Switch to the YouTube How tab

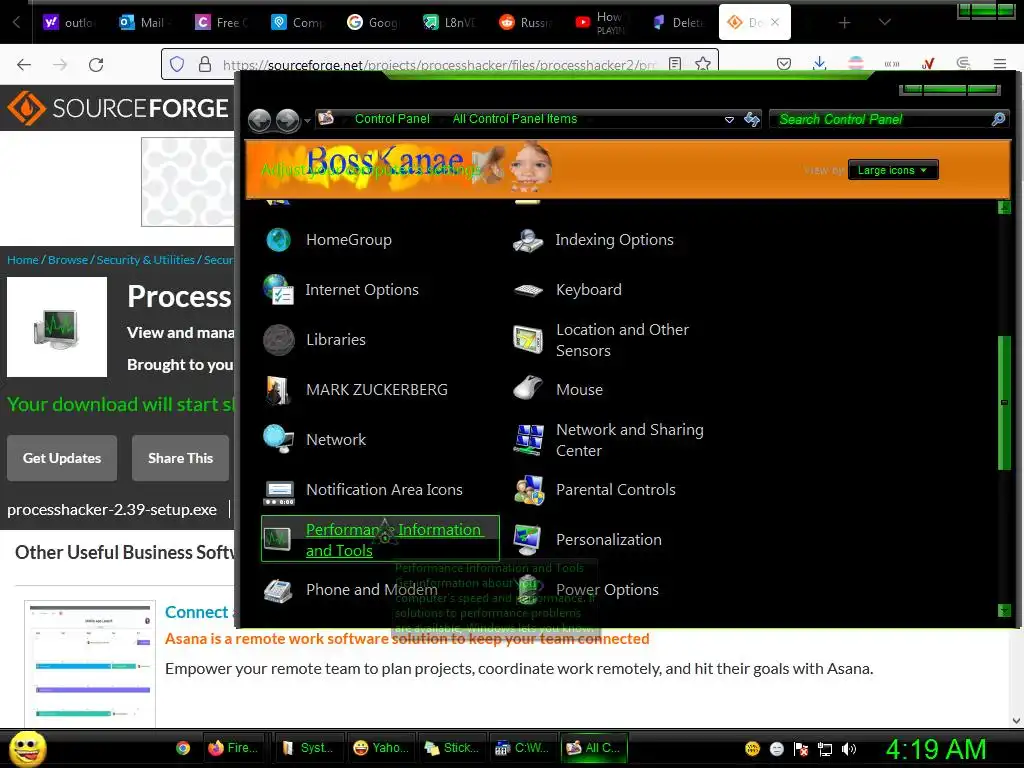[601, 22]
